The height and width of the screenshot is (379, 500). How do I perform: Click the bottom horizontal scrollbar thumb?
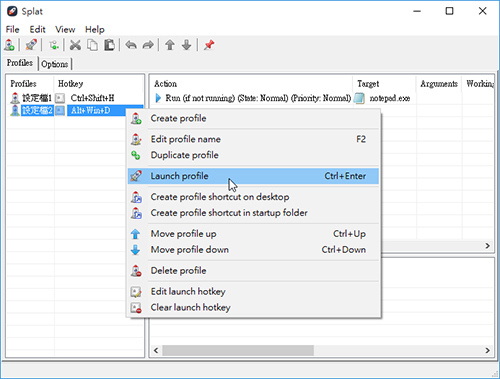238,350
